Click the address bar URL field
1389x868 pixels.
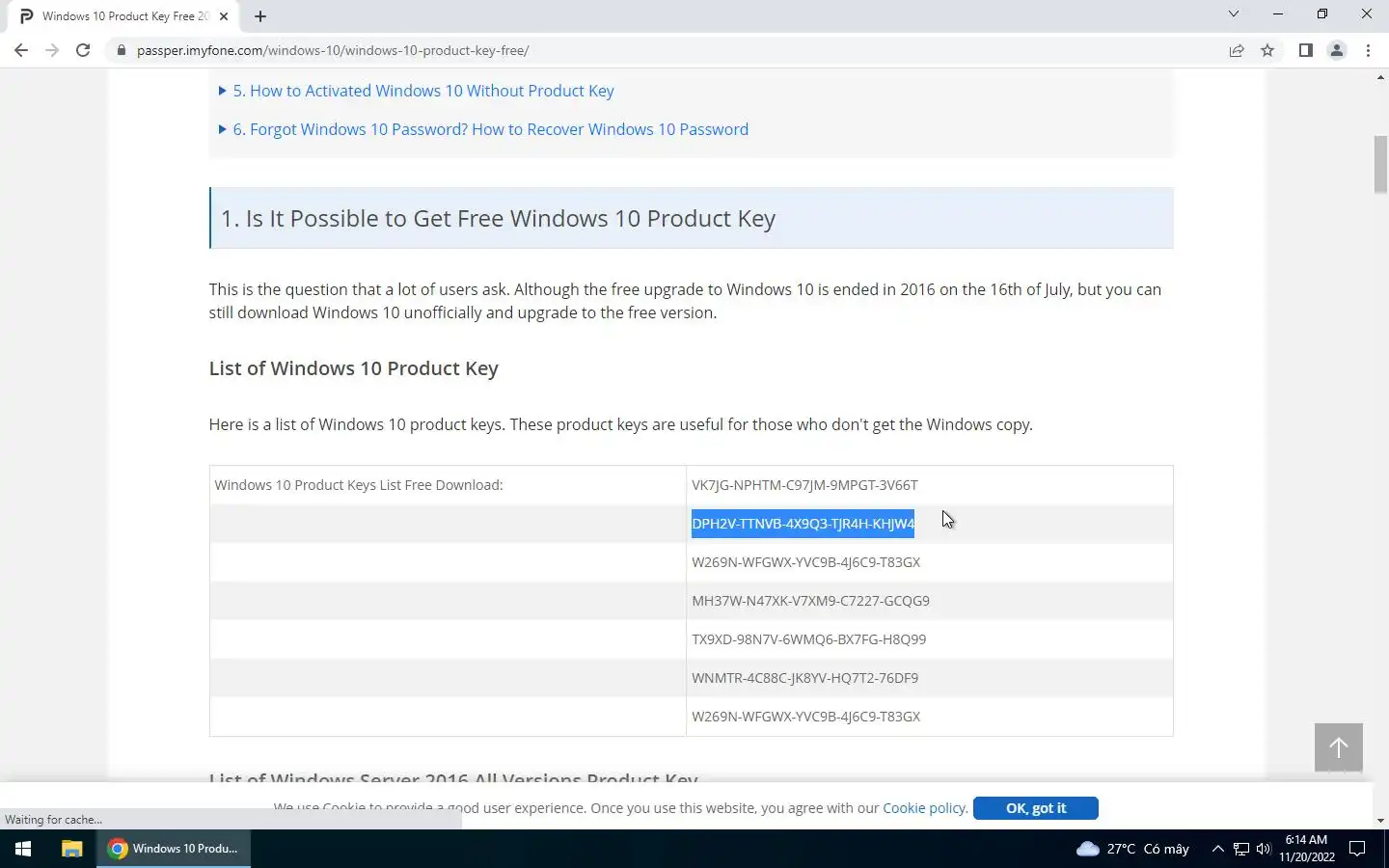click(x=579, y=50)
